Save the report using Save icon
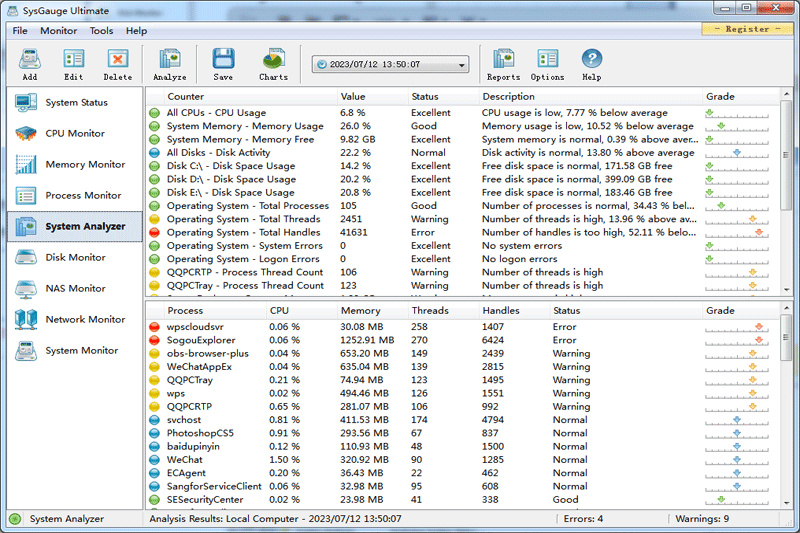Viewport: 800px width, 533px height. tap(223, 63)
